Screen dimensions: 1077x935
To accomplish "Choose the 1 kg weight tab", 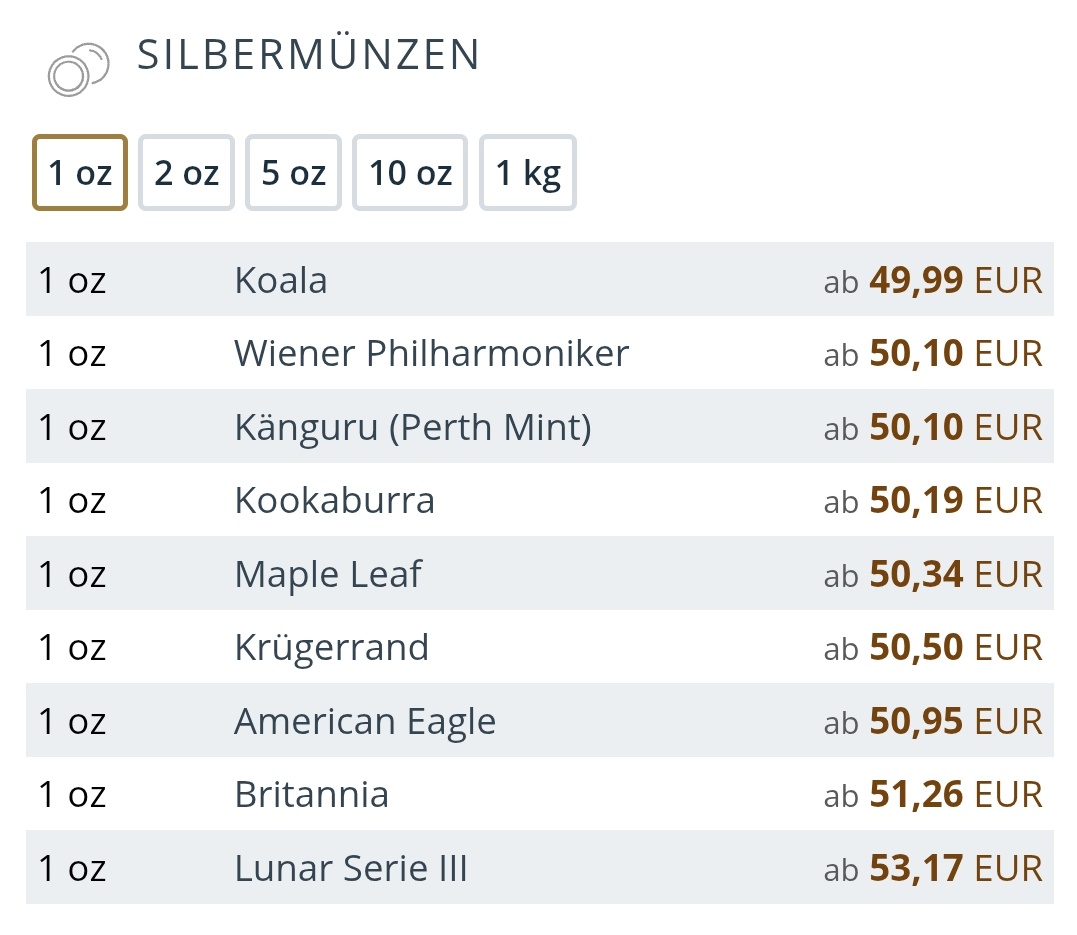I will (528, 173).
